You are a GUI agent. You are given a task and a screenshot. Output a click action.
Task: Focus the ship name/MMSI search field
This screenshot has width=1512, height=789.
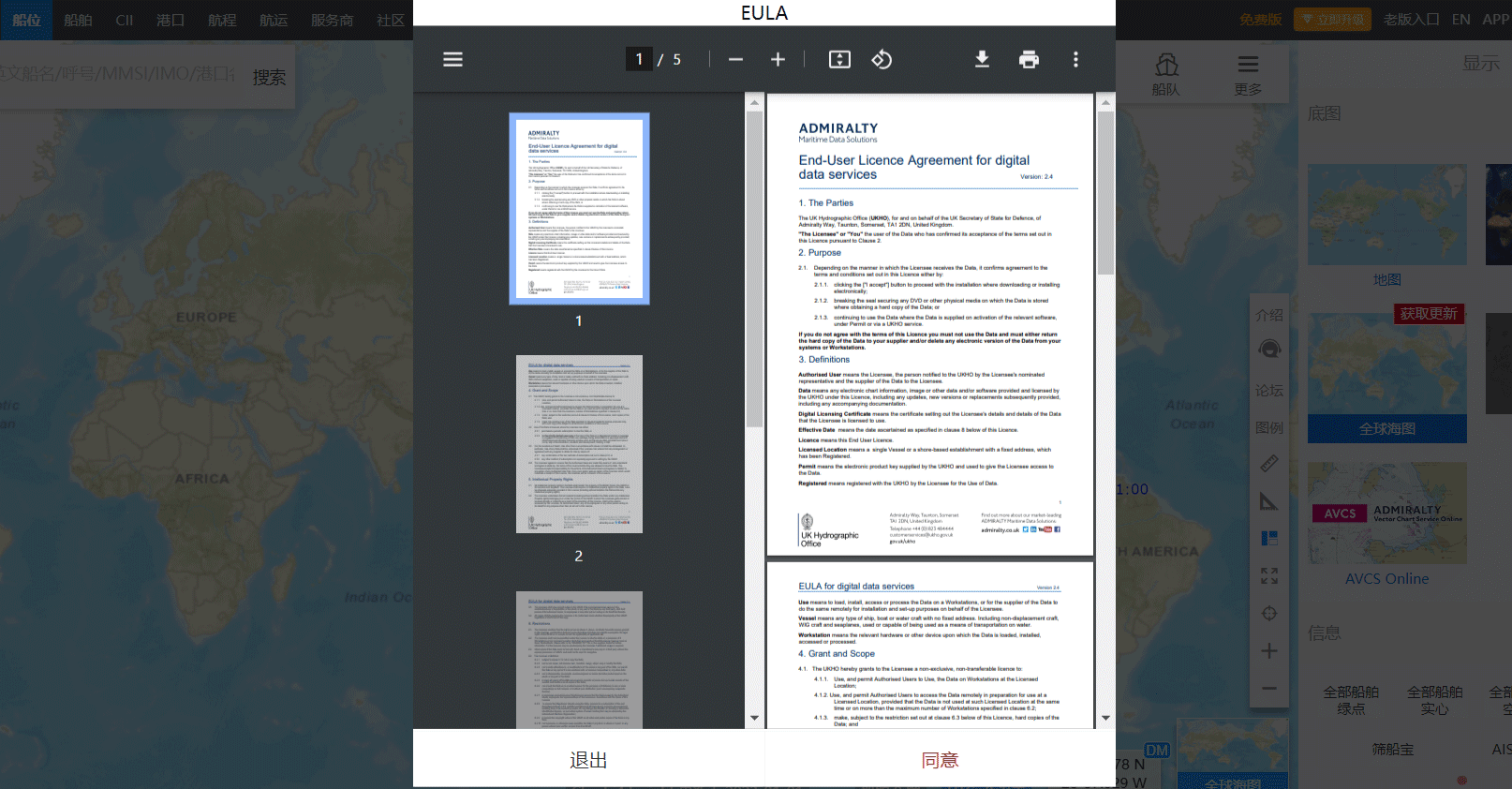pos(118,73)
